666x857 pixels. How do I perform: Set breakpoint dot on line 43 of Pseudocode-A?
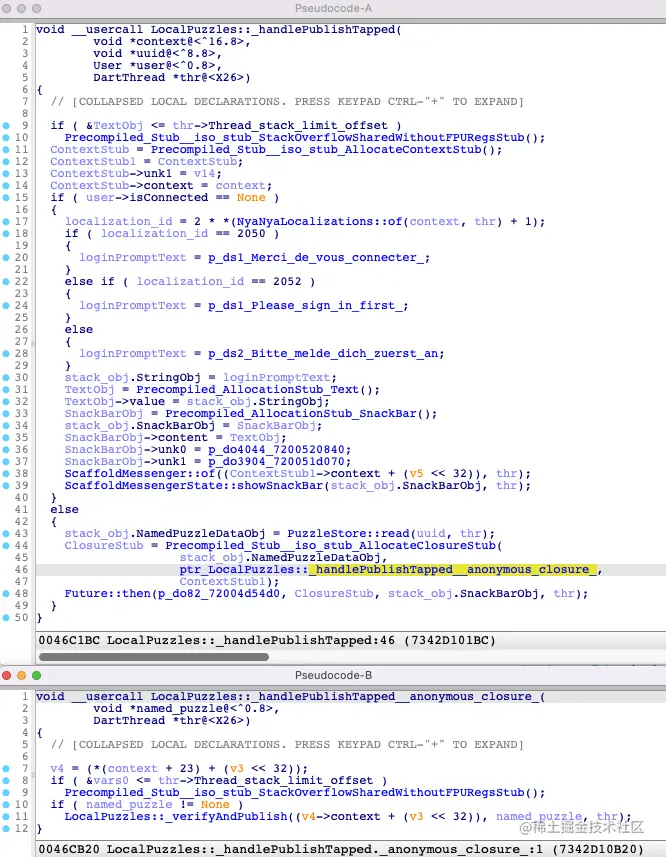6,533
